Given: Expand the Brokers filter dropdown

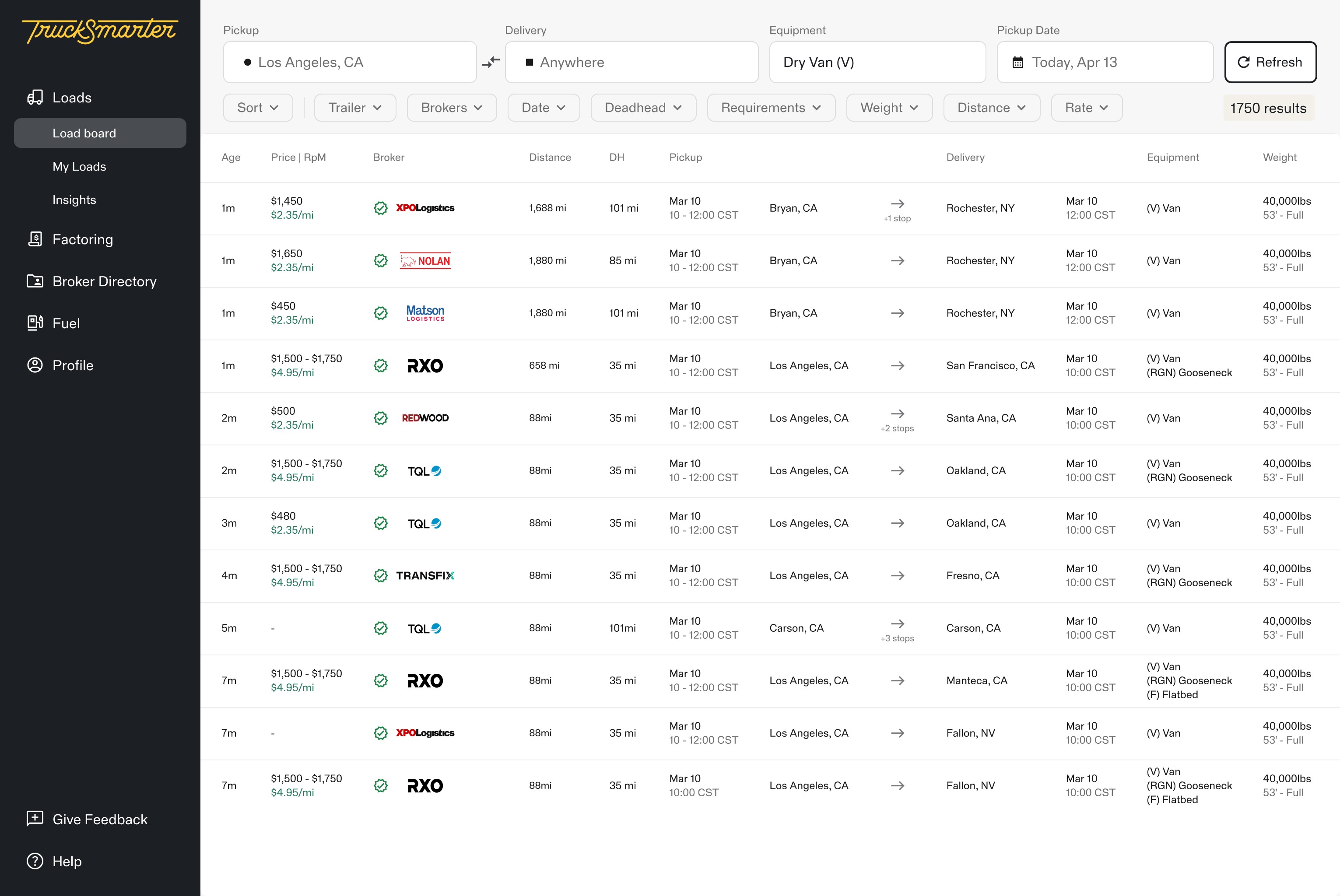Looking at the screenshot, I should click(452, 108).
